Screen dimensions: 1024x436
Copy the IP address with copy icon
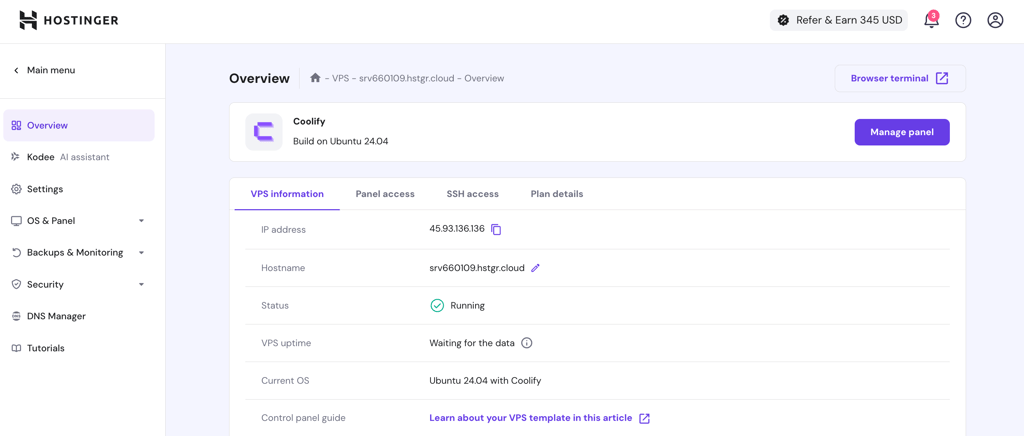tap(496, 229)
